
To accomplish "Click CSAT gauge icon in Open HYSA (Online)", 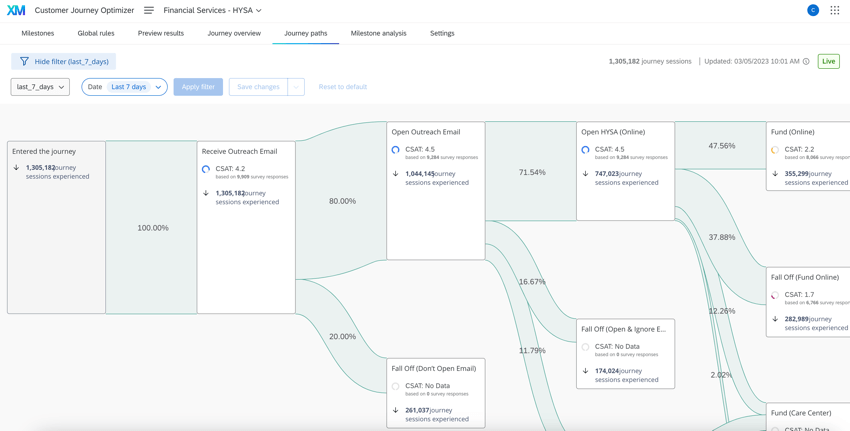I will [x=585, y=150].
